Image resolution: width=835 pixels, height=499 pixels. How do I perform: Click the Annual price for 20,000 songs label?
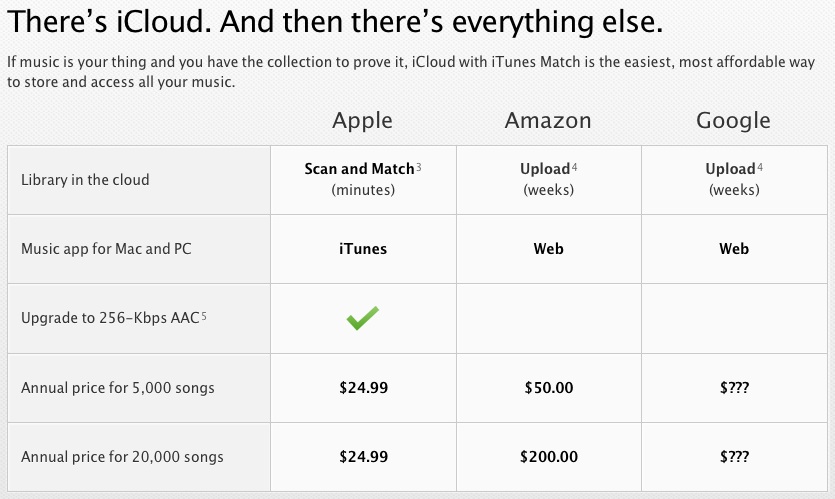tap(122, 457)
